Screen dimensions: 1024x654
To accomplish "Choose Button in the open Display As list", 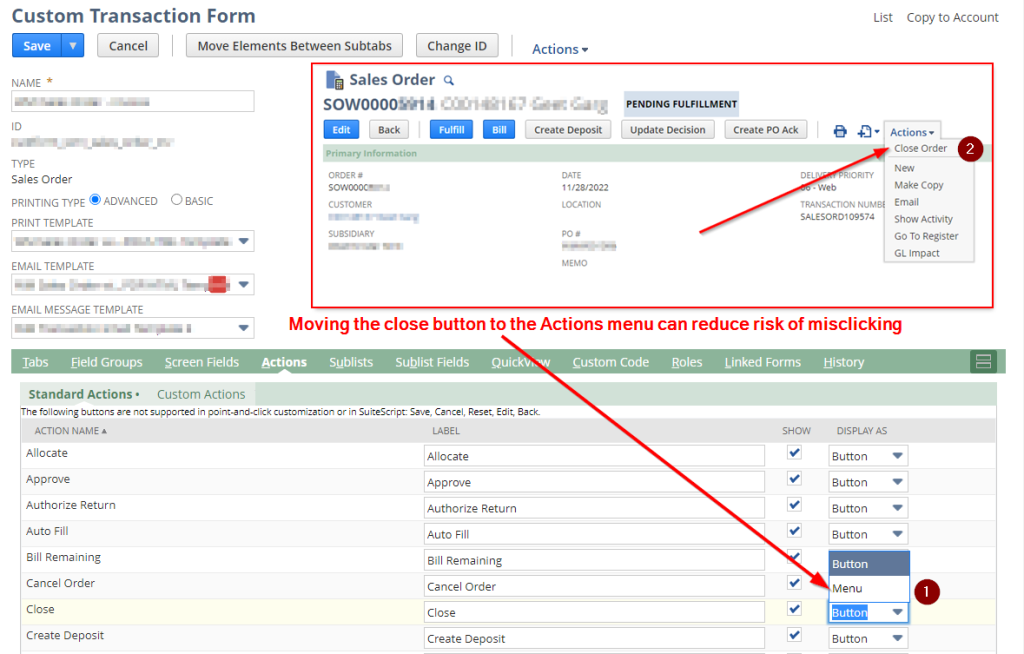I will (x=869, y=564).
